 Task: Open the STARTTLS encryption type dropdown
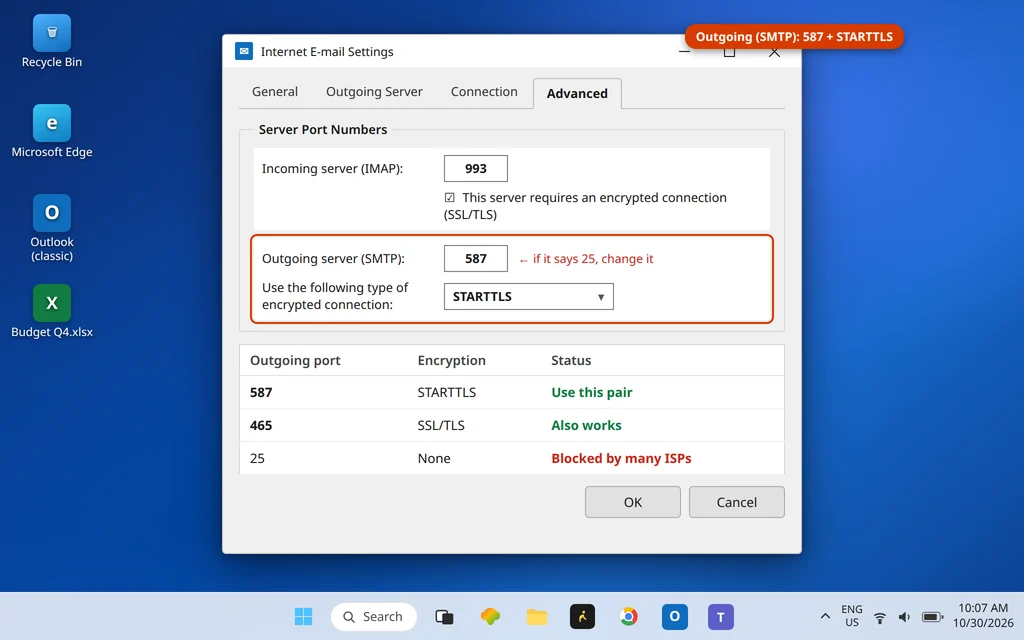pos(528,296)
